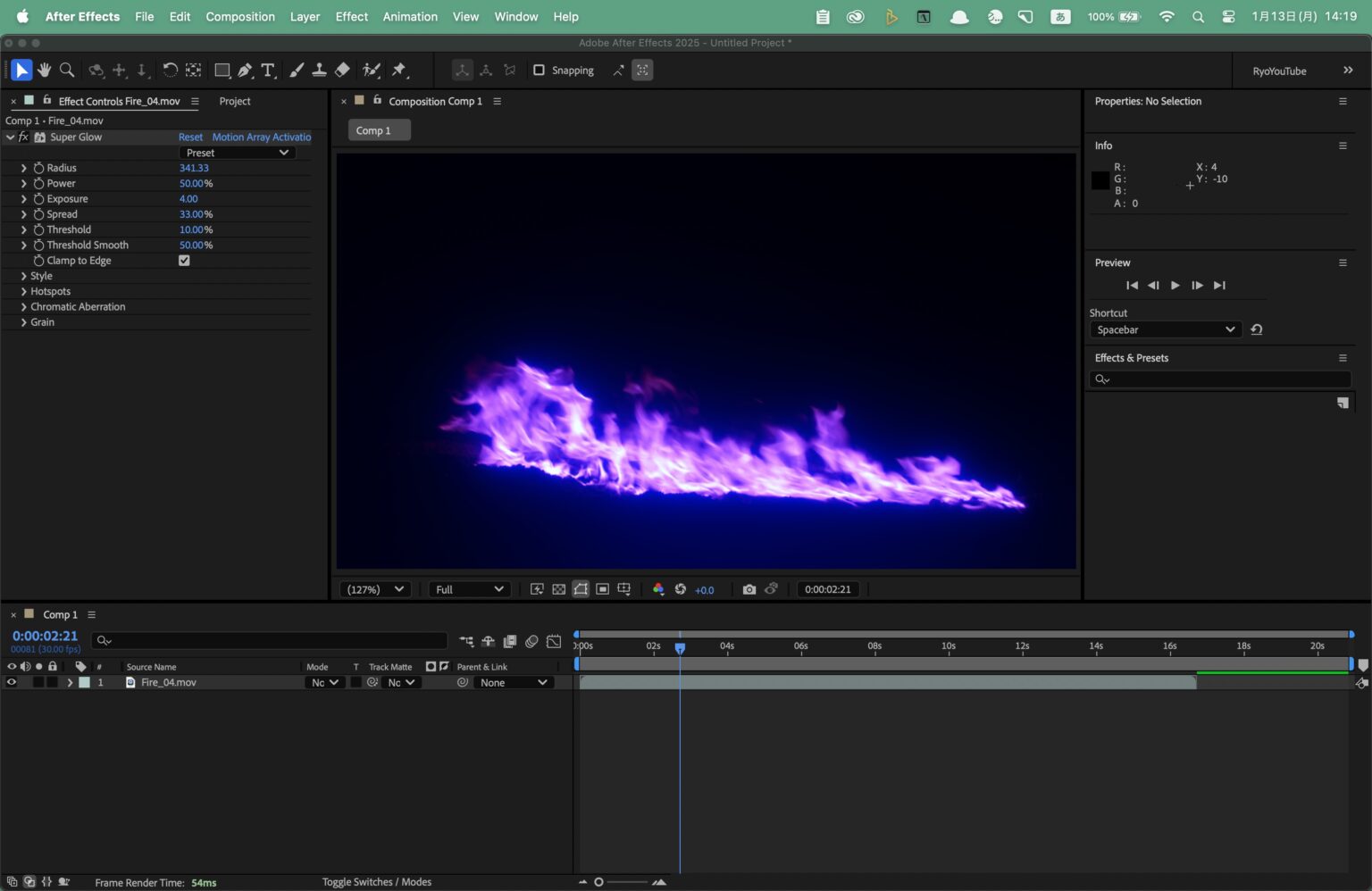The image size is (1372, 891).
Task: Select the Zoom tool
Action: [66, 70]
